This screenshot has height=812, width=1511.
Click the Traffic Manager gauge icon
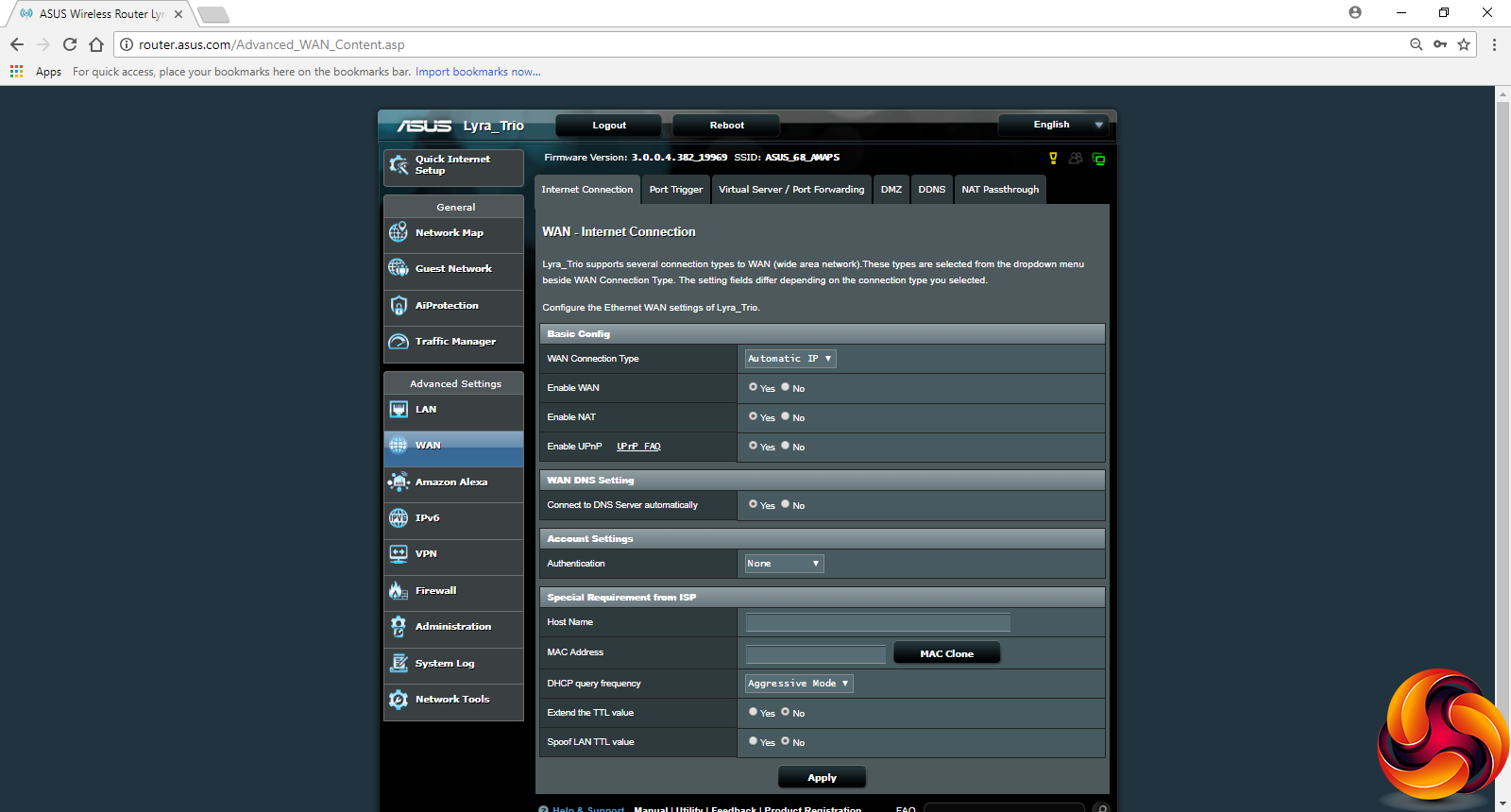tap(399, 342)
